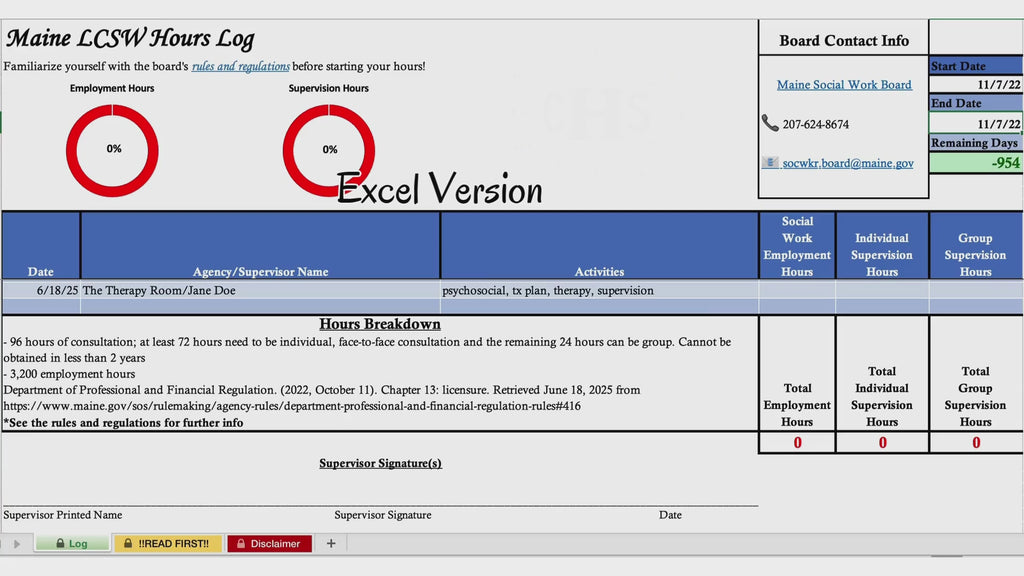Select the 6/18/25 date cell
Screen dimensions: 1024x576
coord(41,291)
